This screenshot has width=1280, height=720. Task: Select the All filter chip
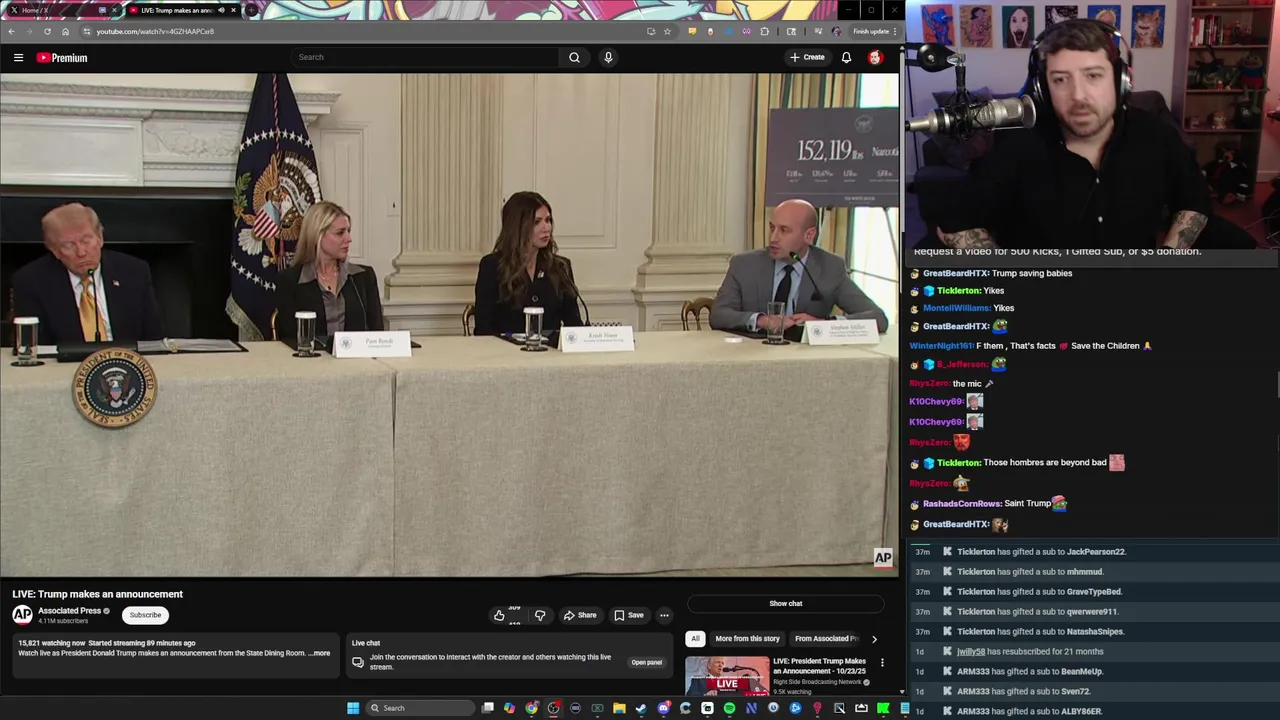tap(695, 638)
